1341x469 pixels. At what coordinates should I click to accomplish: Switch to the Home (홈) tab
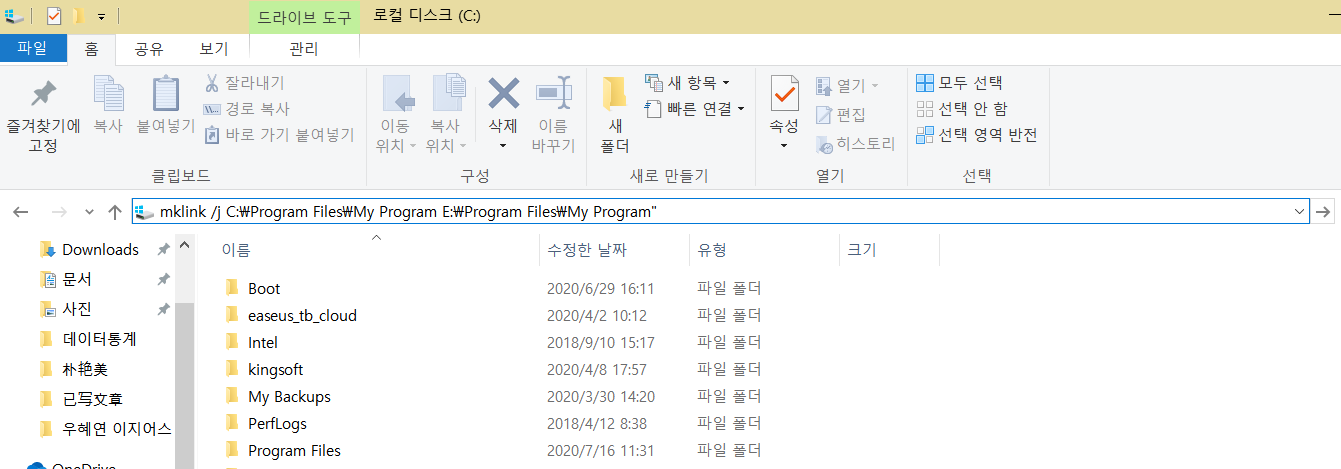(x=92, y=48)
